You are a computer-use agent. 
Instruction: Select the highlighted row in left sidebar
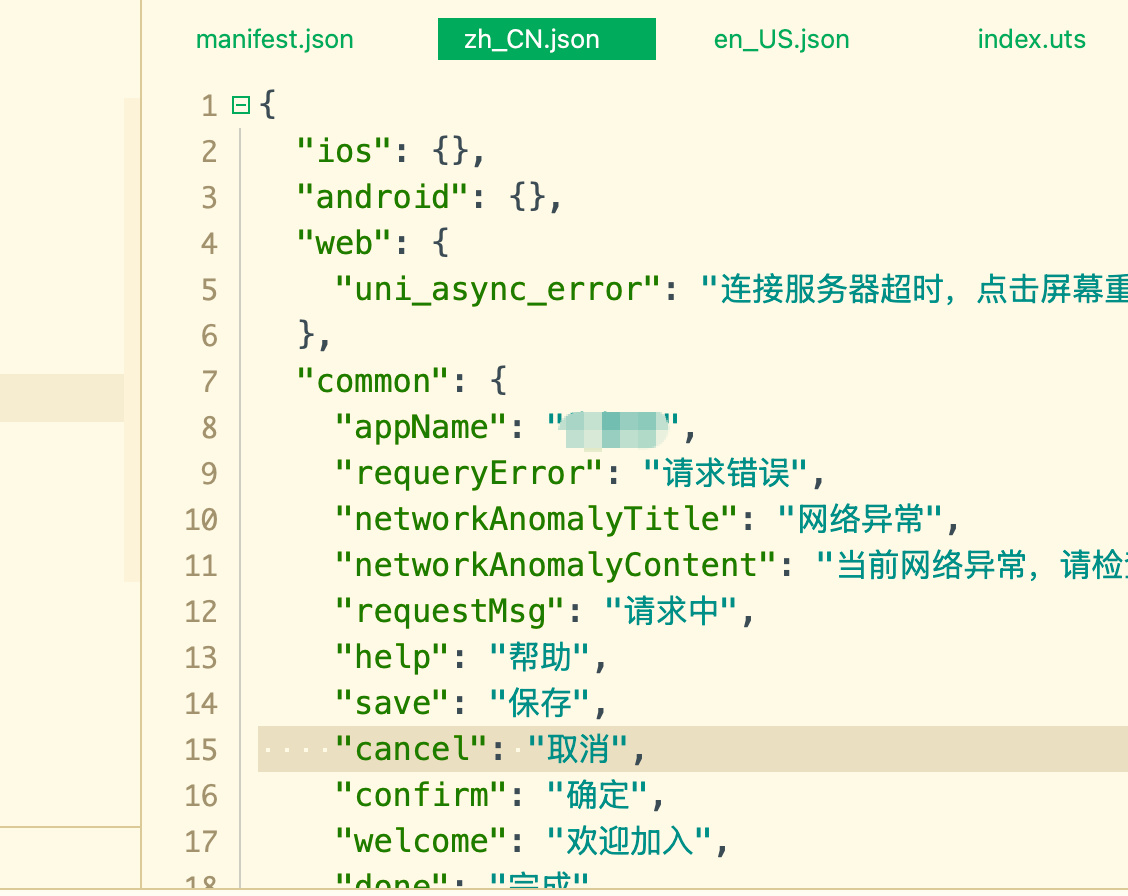pyautogui.click(x=62, y=398)
